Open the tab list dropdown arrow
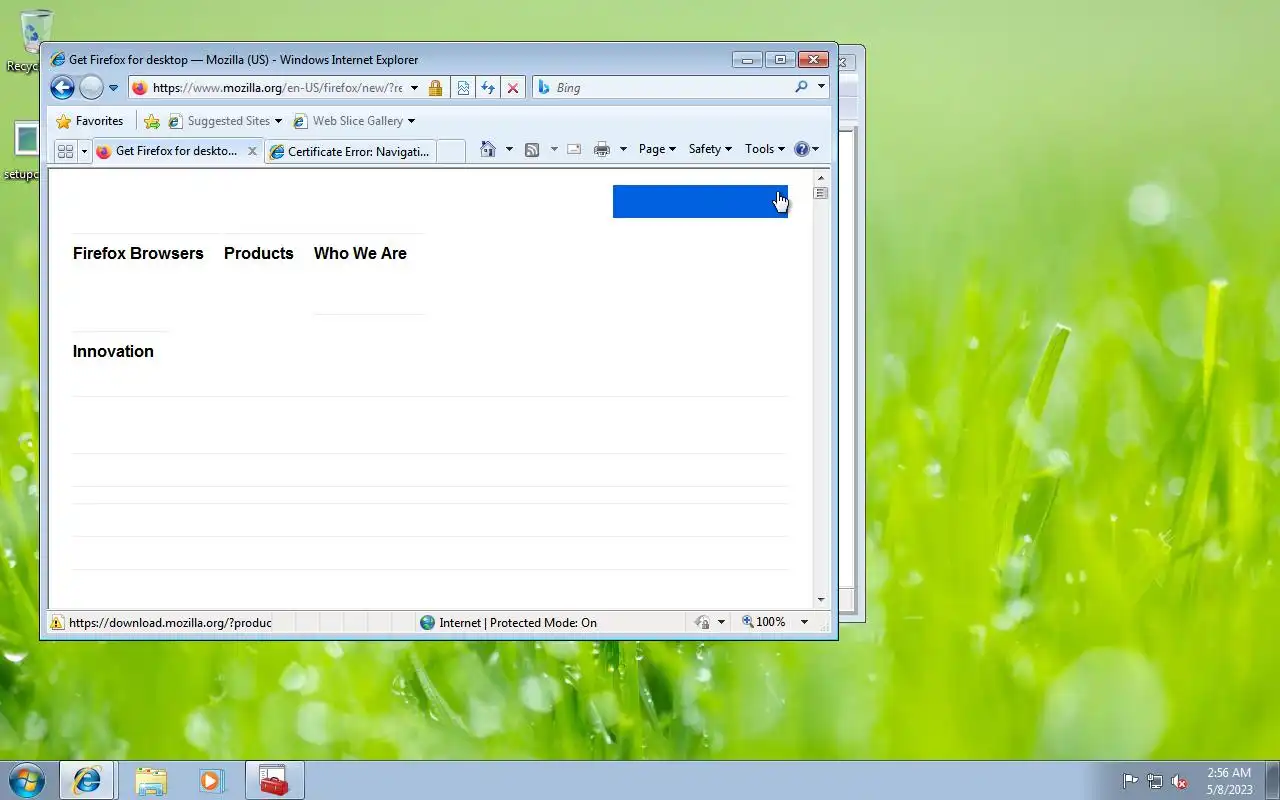Screen dimensions: 1280x800 84,151
